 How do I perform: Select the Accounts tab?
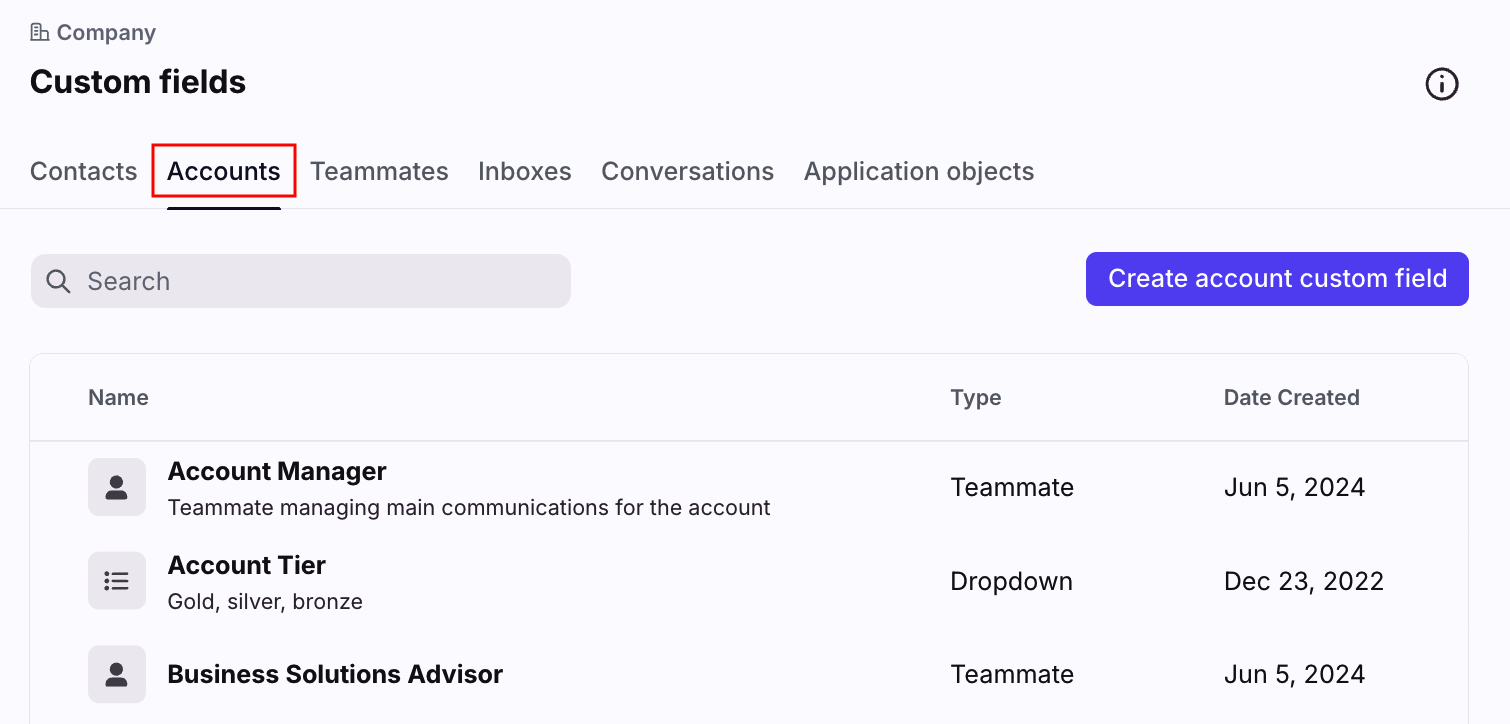(223, 172)
